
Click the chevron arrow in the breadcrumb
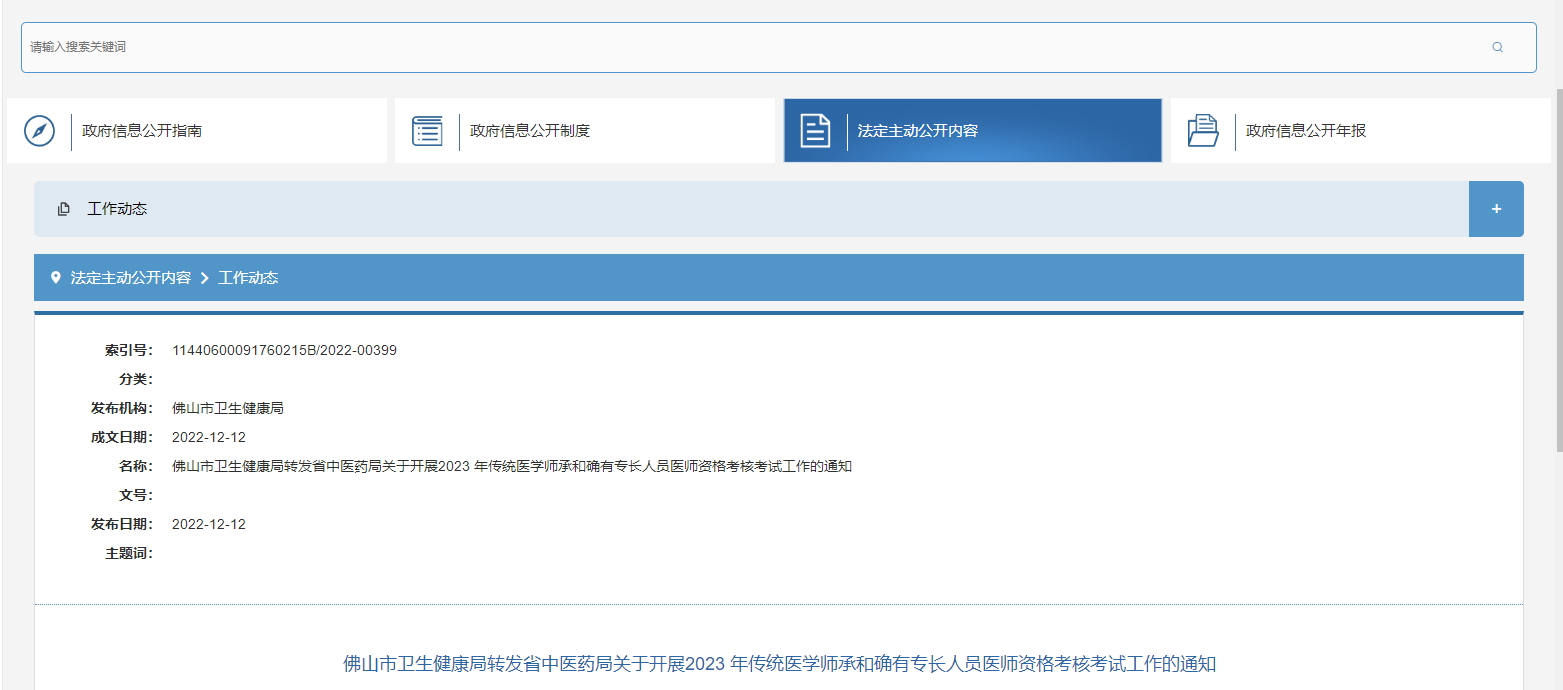tap(204, 278)
